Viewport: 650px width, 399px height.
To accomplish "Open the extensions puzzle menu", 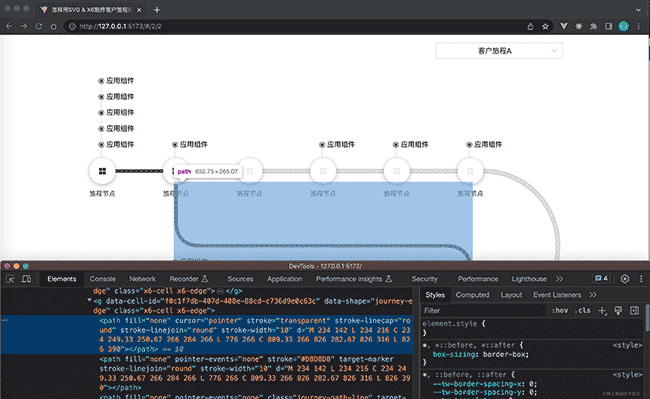I will tap(594, 27).
